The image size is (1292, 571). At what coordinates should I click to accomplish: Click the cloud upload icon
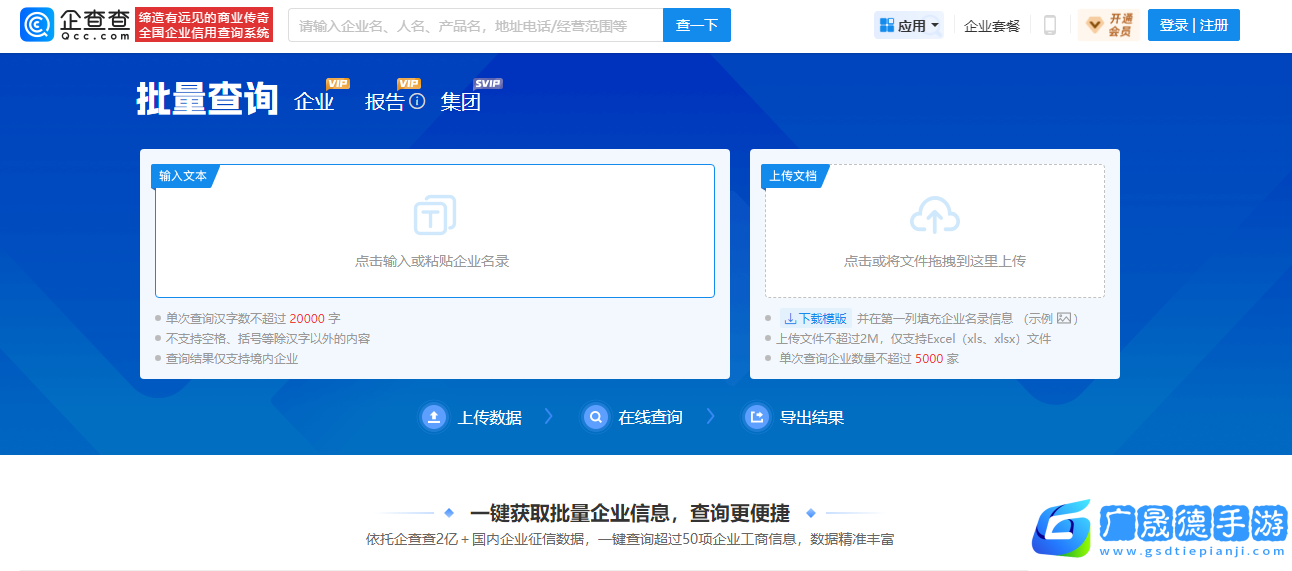tap(934, 216)
